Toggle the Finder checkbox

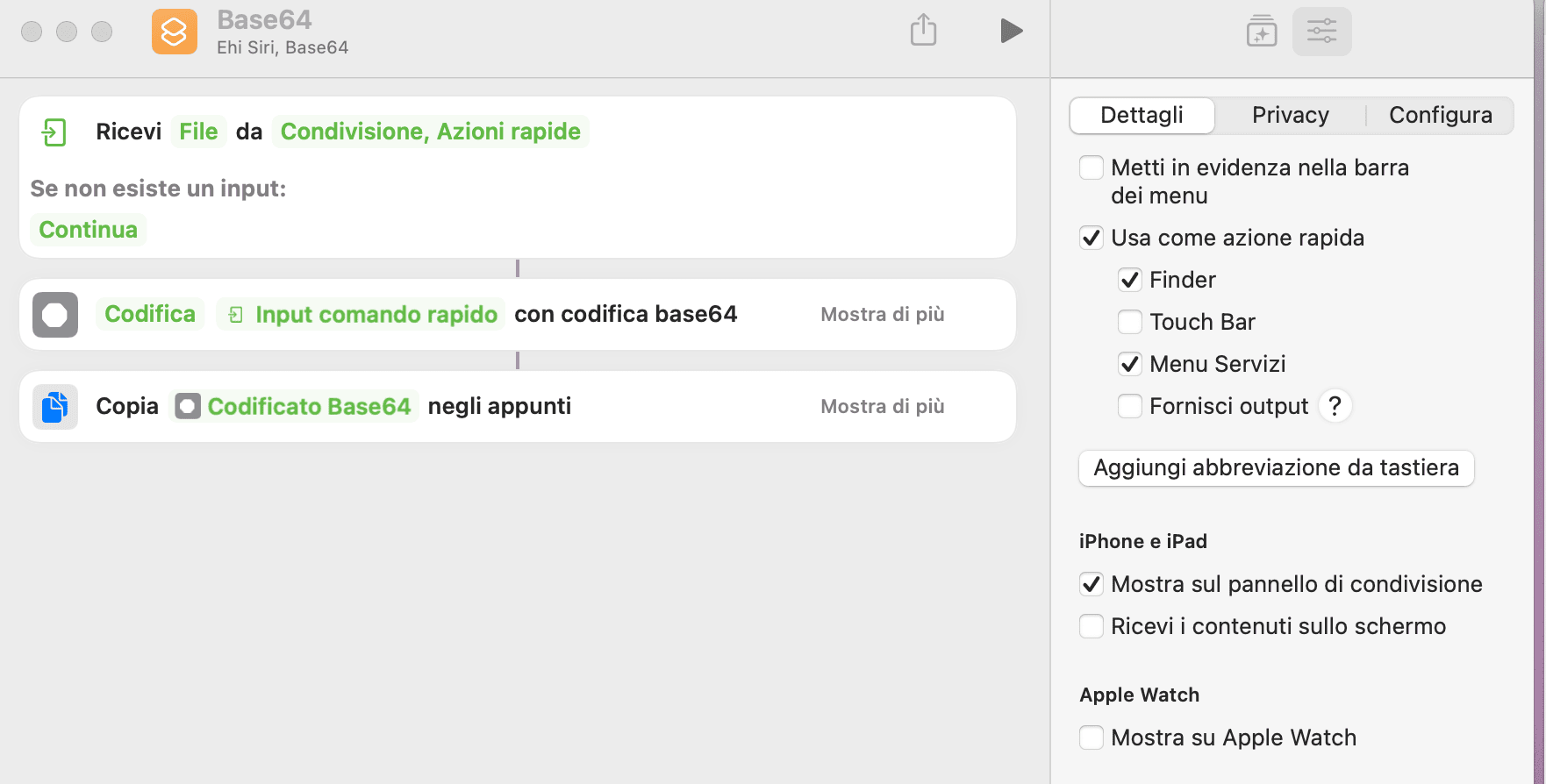1130,280
